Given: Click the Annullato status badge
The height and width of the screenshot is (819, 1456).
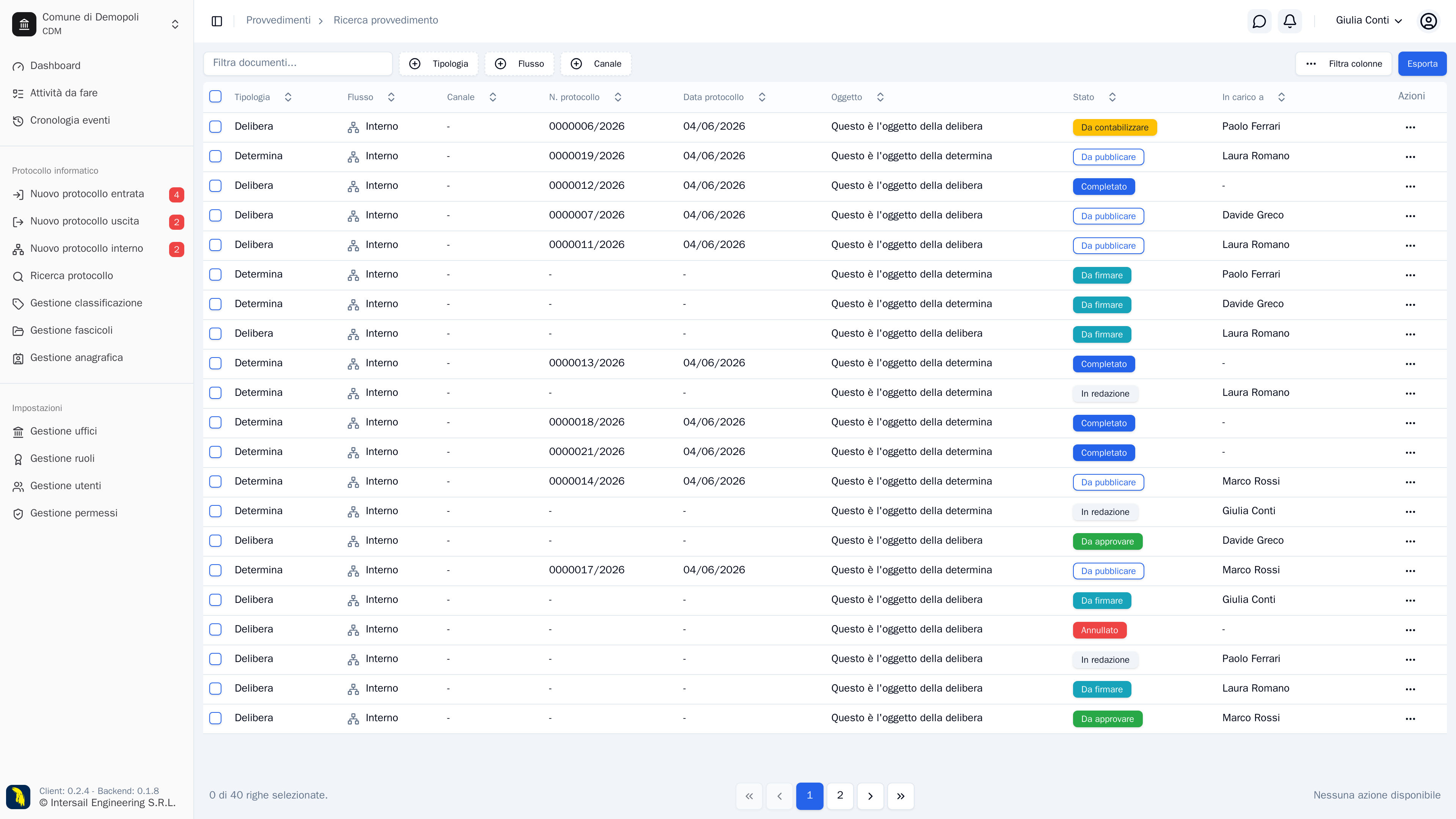Looking at the screenshot, I should tap(1099, 630).
